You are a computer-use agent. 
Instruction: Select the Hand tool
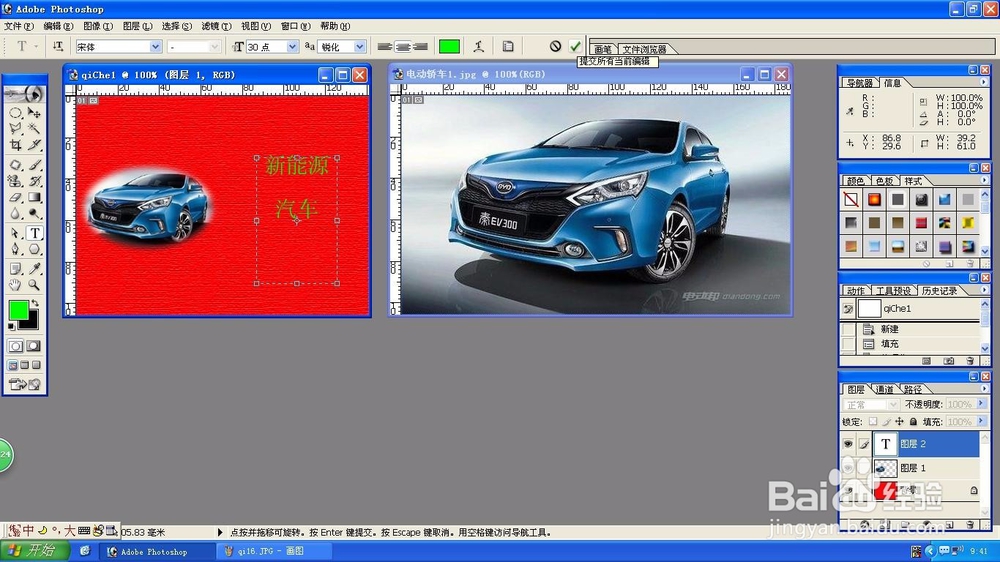tap(16, 285)
